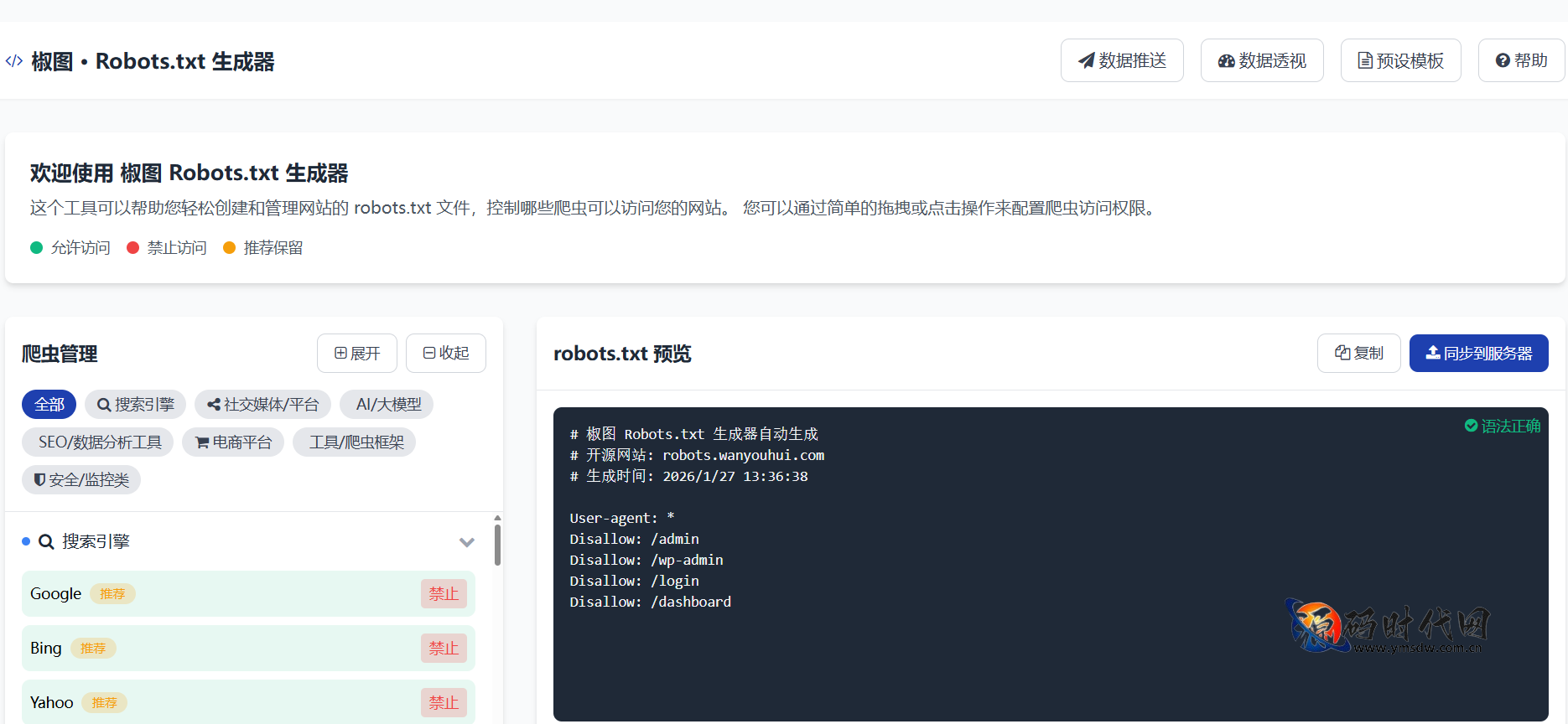Open 数据推送 paper plane button
Image resolution: width=1568 pixels, height=724 pixels.
click(x=1121, y=60)
